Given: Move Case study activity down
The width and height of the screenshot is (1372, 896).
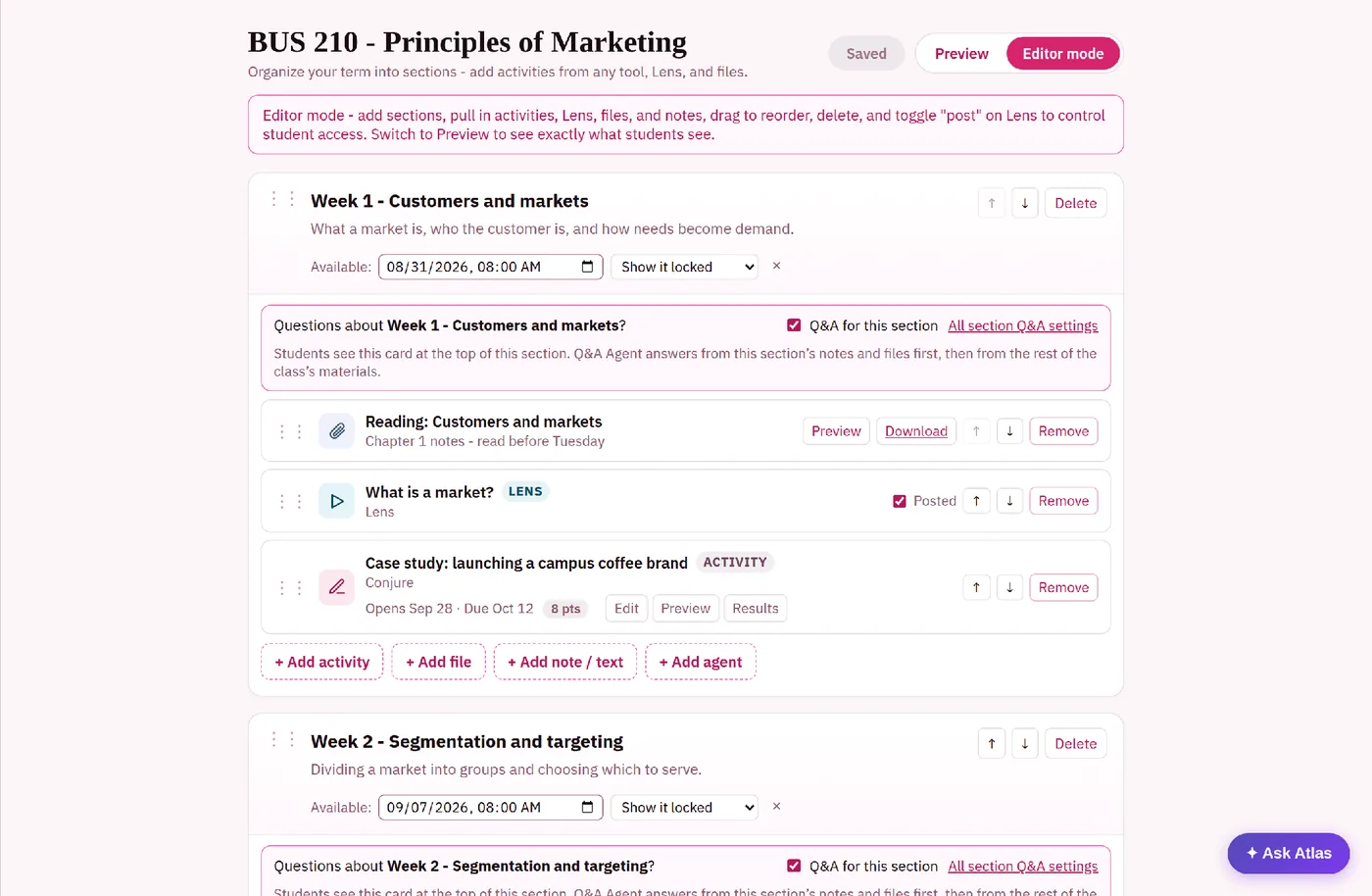Looking at the screenshot, I should (x=1009, y=587).
